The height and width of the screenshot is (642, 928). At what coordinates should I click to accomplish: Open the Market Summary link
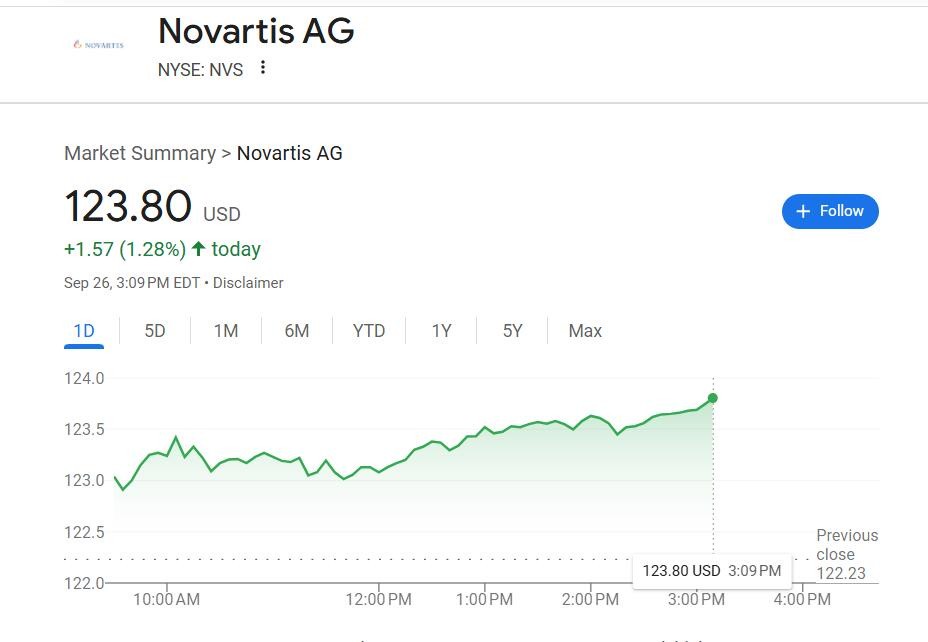140,153
